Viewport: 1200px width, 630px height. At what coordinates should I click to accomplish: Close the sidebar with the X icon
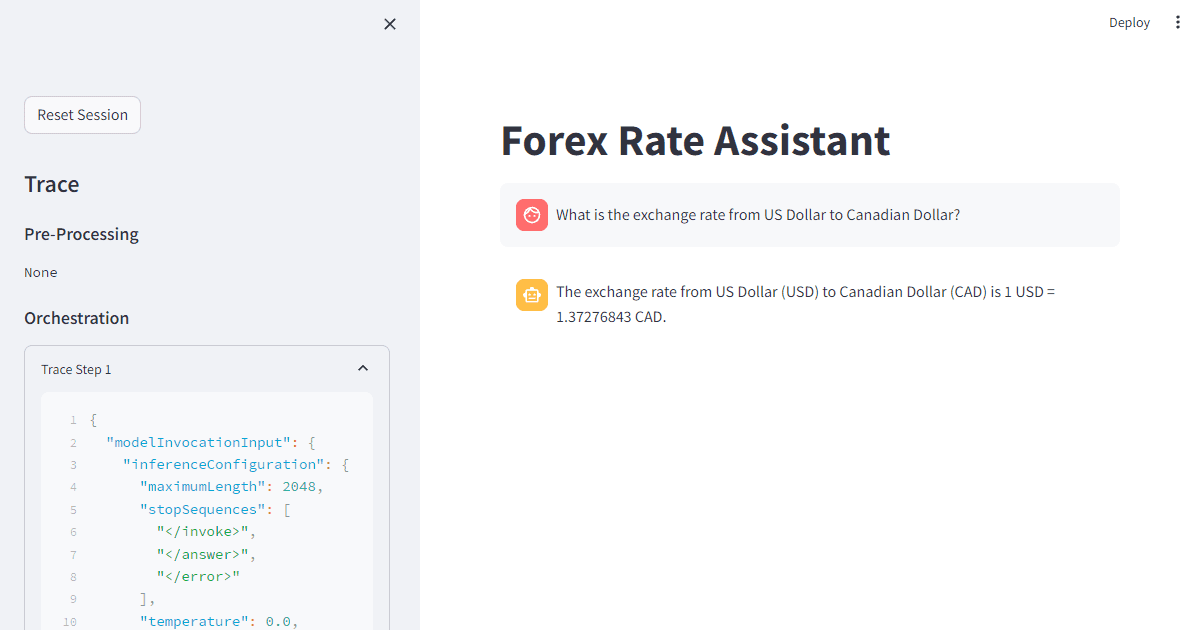390,24
